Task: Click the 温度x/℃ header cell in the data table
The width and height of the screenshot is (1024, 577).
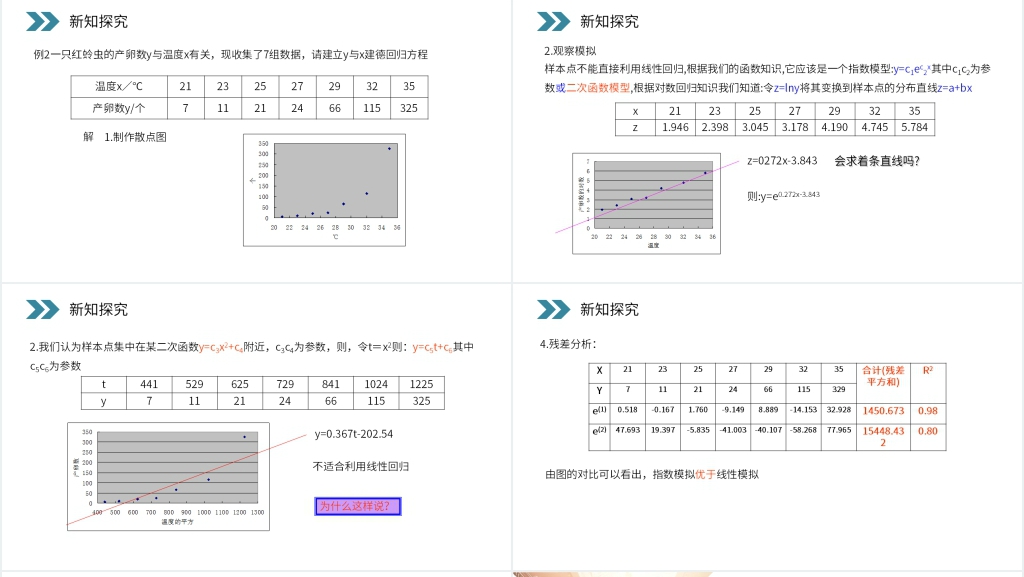Action: pyautogui.click(x=119, y=87)
